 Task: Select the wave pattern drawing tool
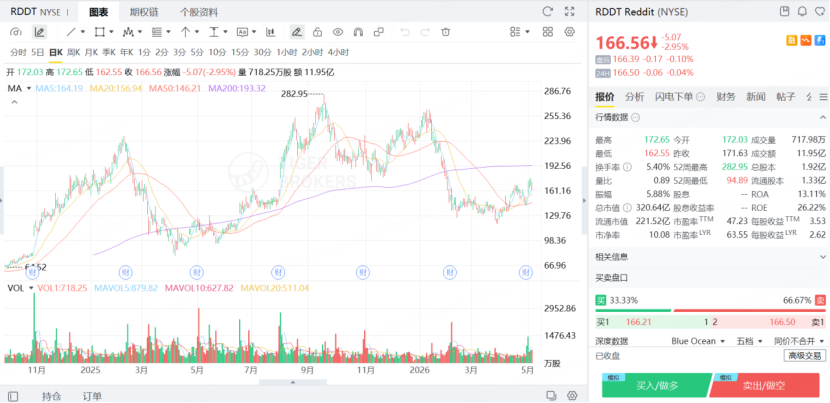point(128,32)
